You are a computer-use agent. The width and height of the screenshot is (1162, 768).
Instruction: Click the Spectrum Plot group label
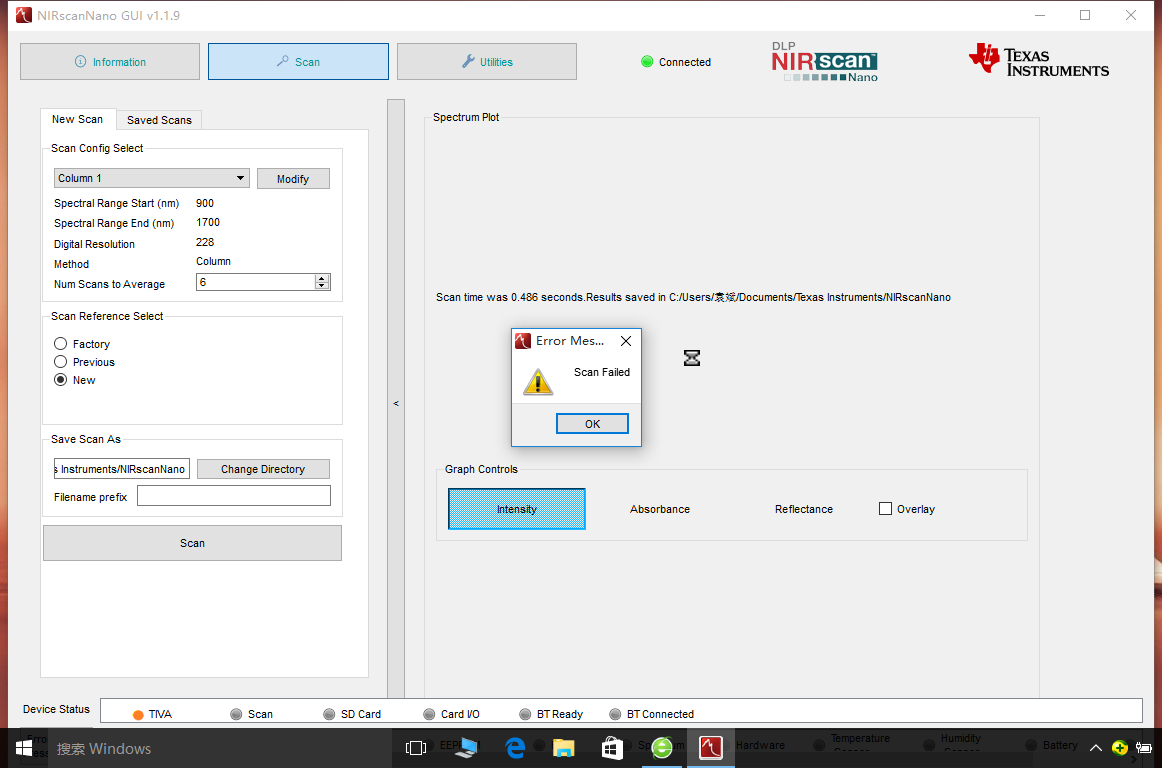pyautogui.click(x=466, y=117)
